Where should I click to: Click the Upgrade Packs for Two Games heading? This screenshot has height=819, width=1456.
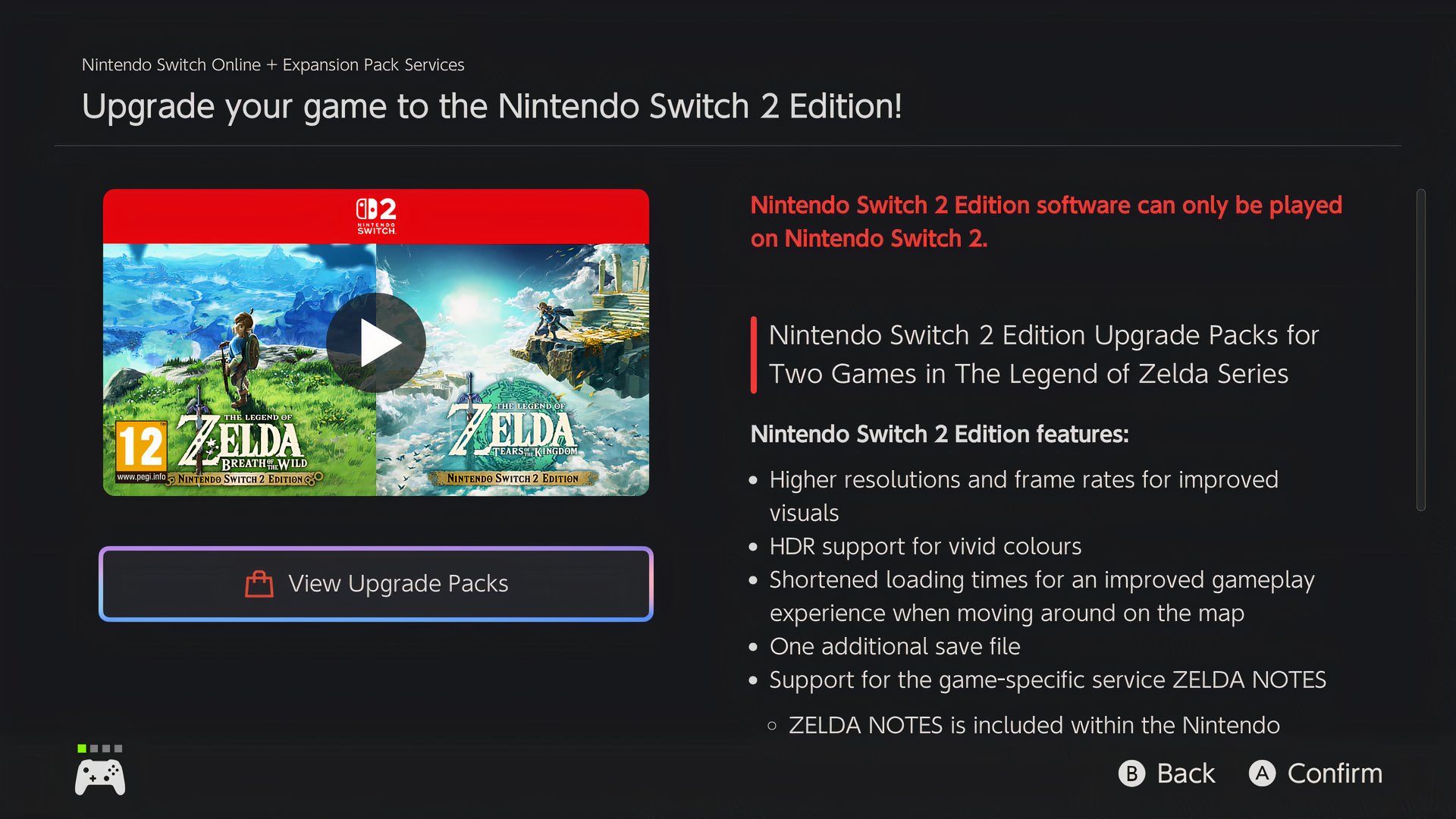pos(1043,354)
